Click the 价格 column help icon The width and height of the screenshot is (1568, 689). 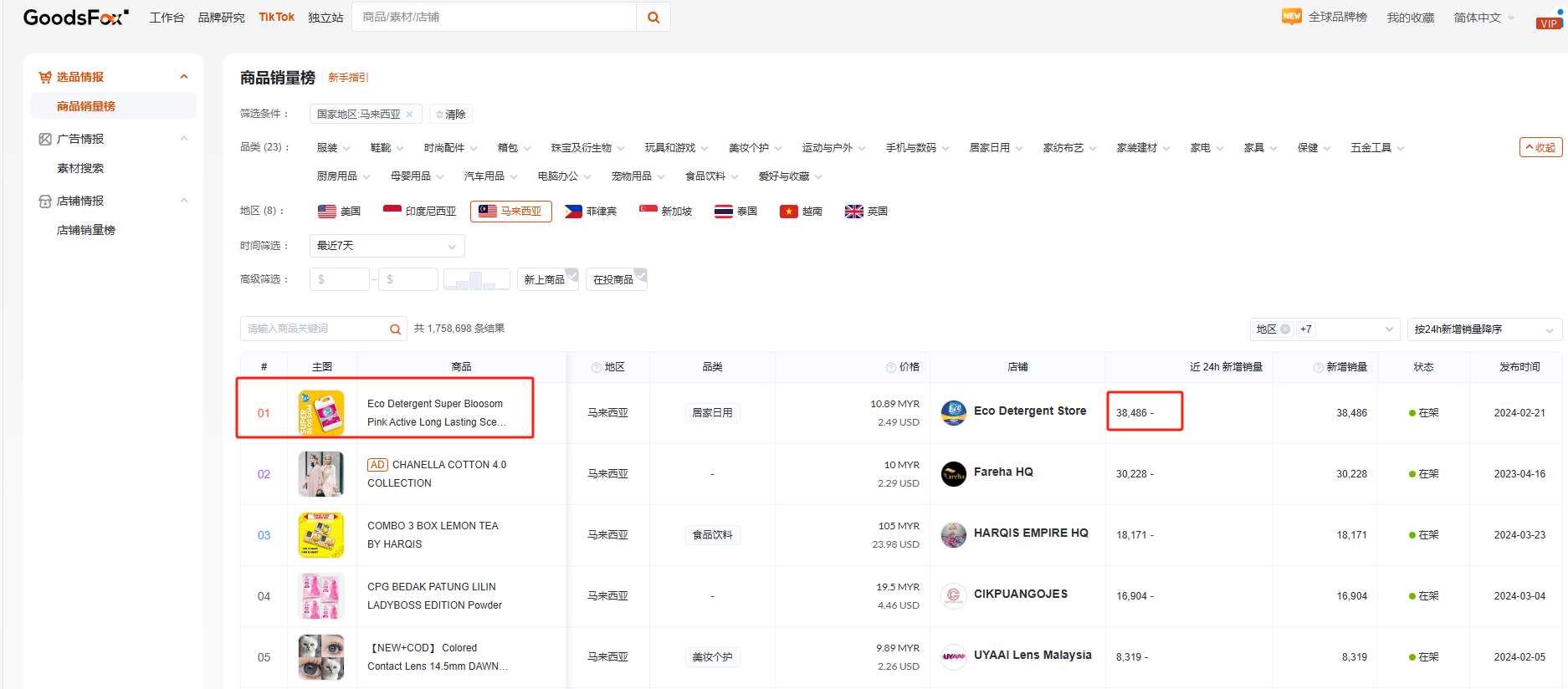coord(891,368)
